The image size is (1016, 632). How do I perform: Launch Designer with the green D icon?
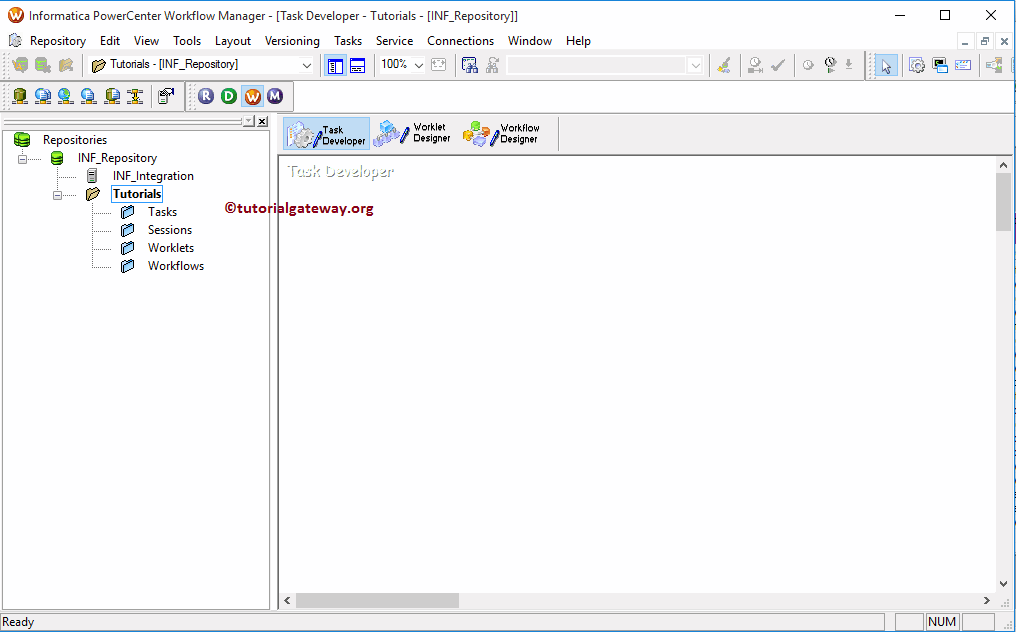pyautogui.click(x=229, y=96)
